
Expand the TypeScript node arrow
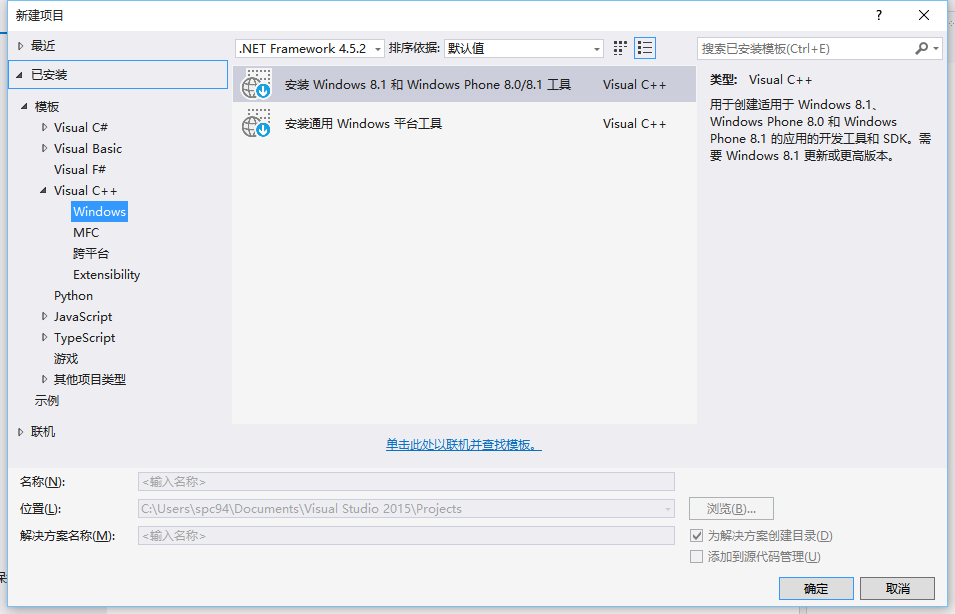click(x=44, y=337)
